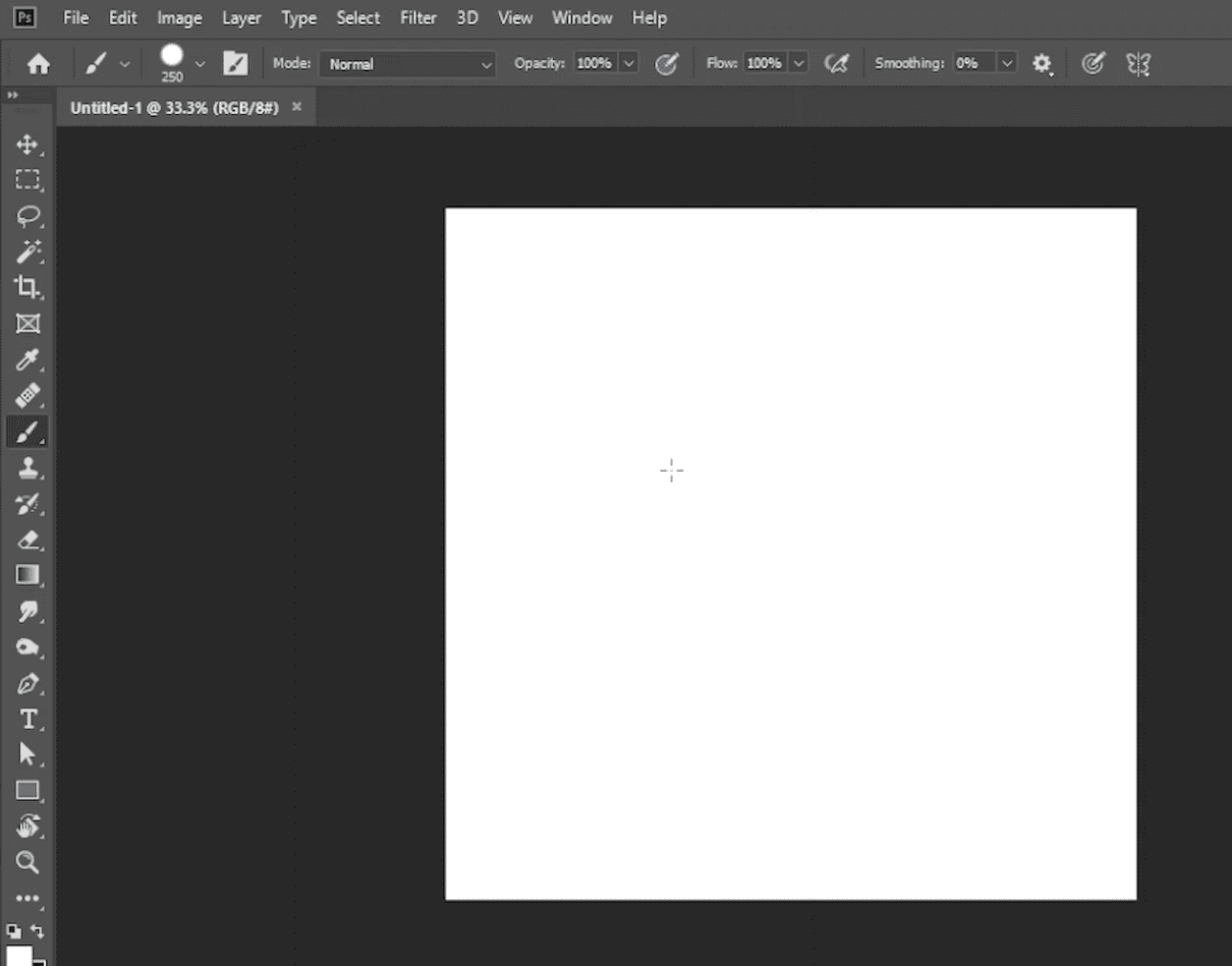Image resolution: width=1232 pixels, height=966 pixels.
Task: Open the brush preset picker arrow
Action: [x=200, y=64]
